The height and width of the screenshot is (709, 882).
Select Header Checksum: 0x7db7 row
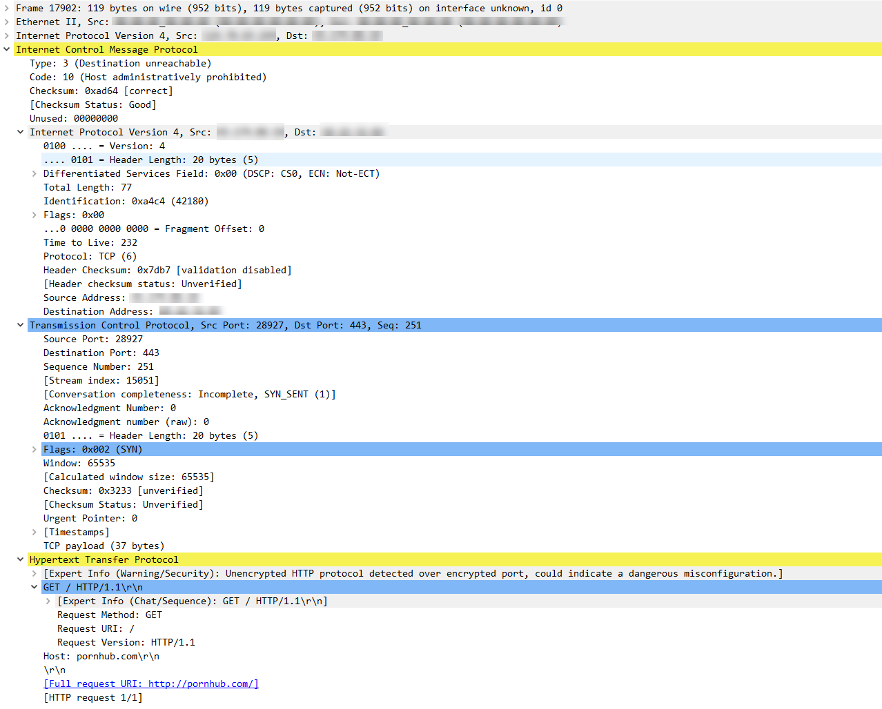pyautogui.click(x=167, y=270)
